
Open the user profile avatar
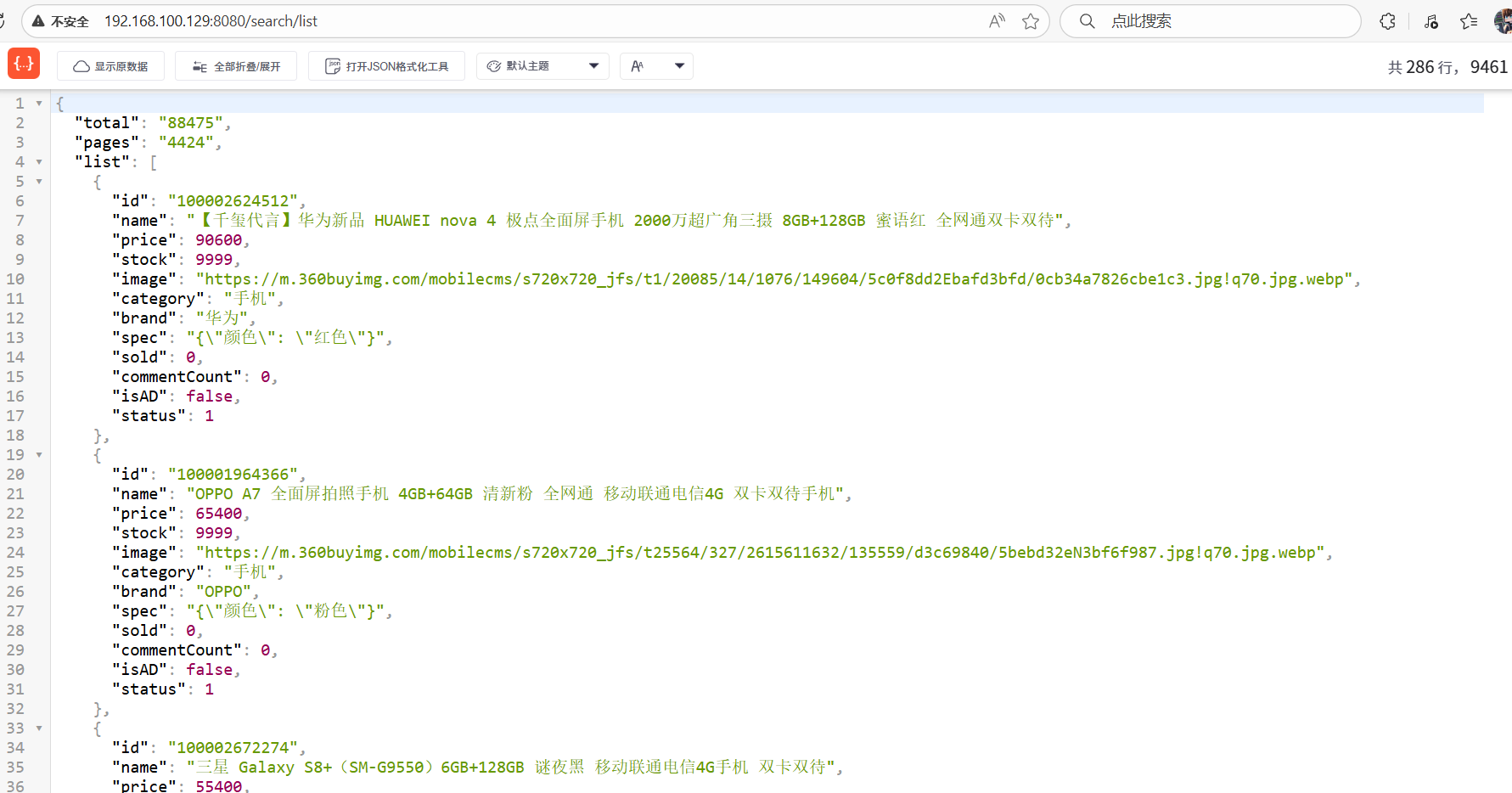[1504, 21]
